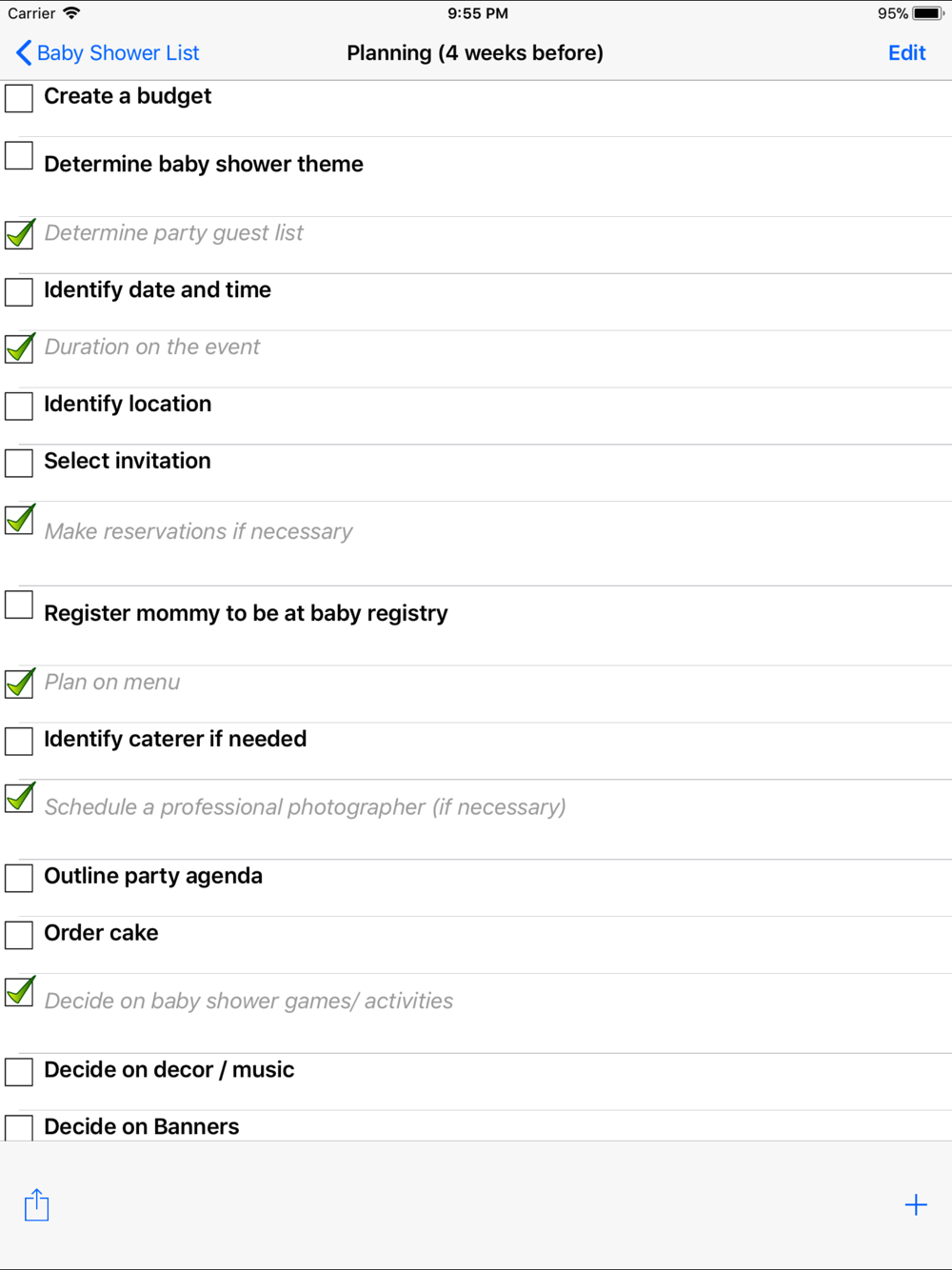
Task: Uncheck Schedule a professional photographer checkmark
Action: [x=19, y=797]
